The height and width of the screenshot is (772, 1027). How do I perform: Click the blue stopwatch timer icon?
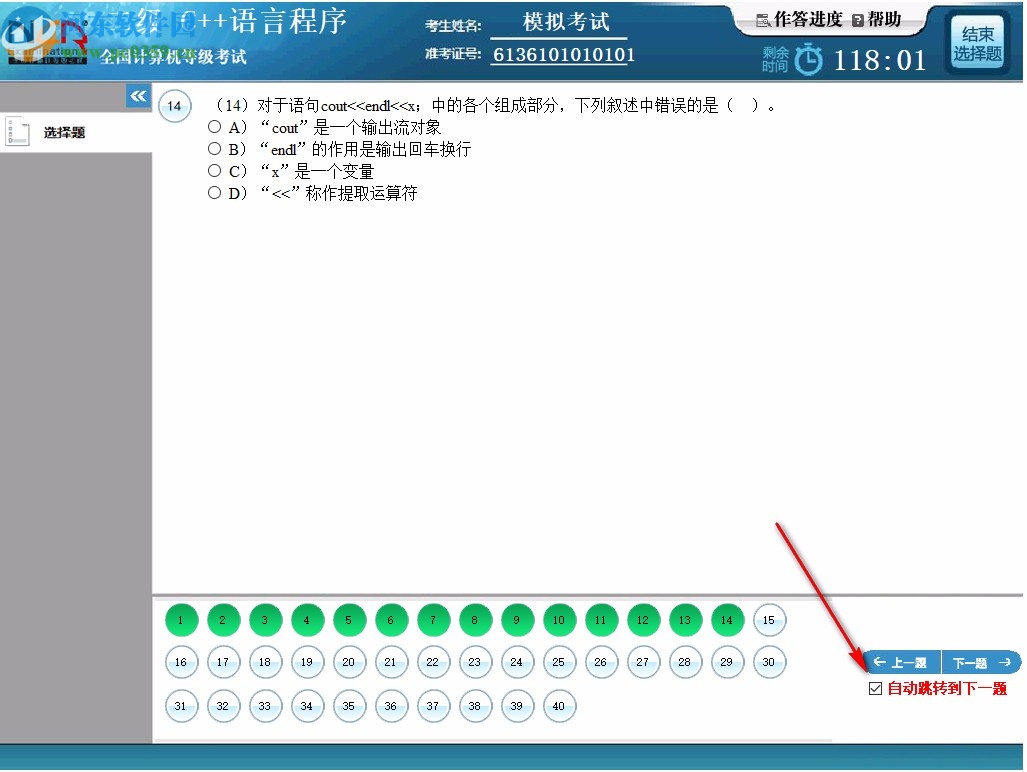click(x=808, y=60)
